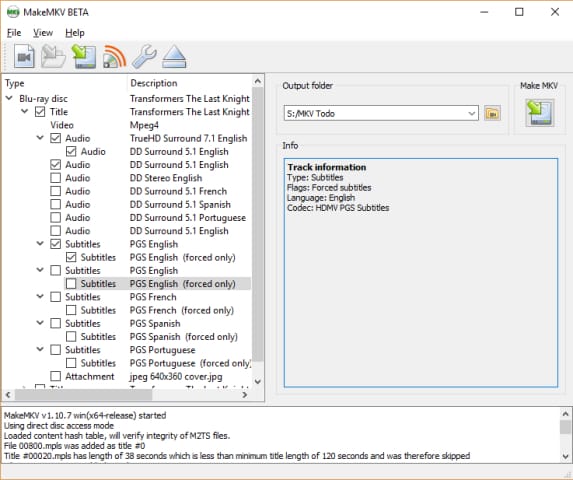Click the stream (orange waves) toolbar icon

point(114,57)
